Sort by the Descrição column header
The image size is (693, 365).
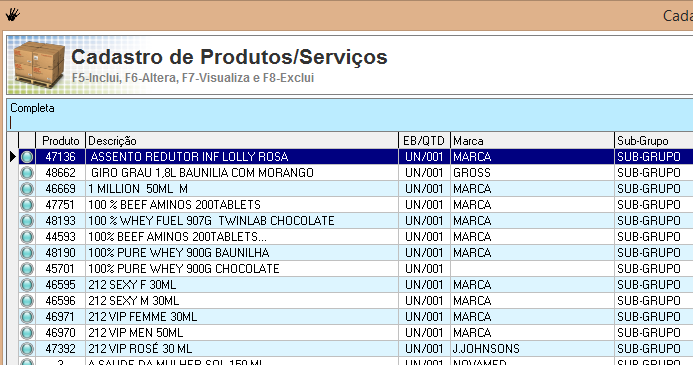coord(242,141)
